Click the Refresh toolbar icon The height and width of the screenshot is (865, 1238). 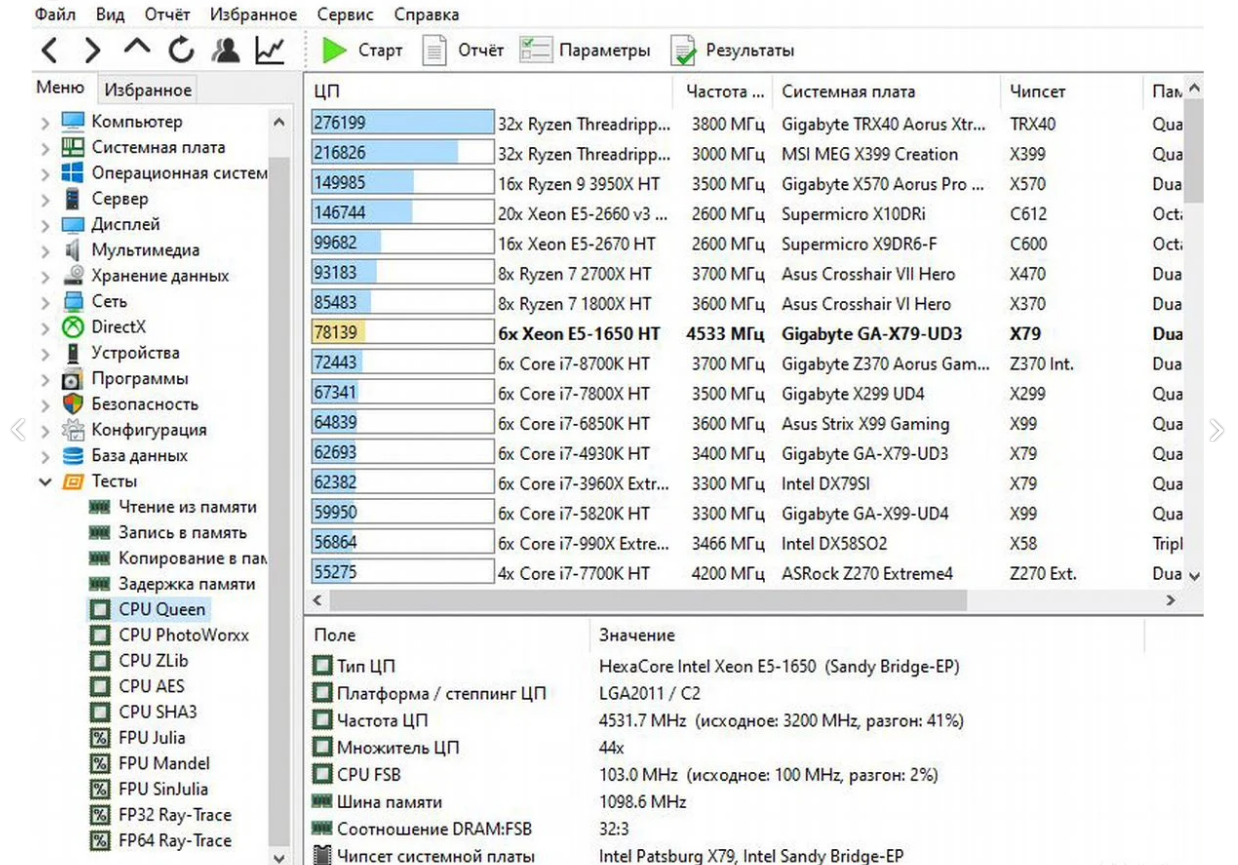[181, 50]
